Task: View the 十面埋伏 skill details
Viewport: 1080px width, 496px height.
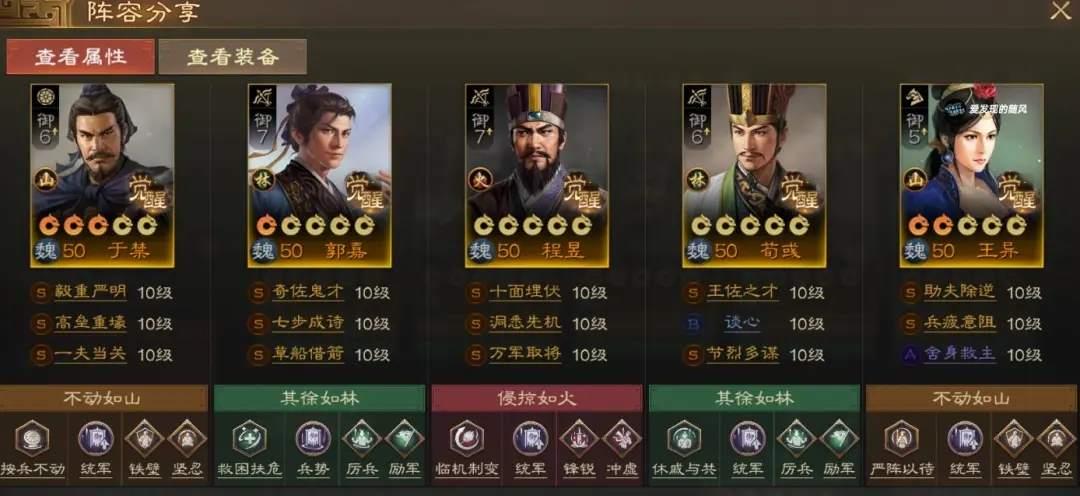Action: 525,291
